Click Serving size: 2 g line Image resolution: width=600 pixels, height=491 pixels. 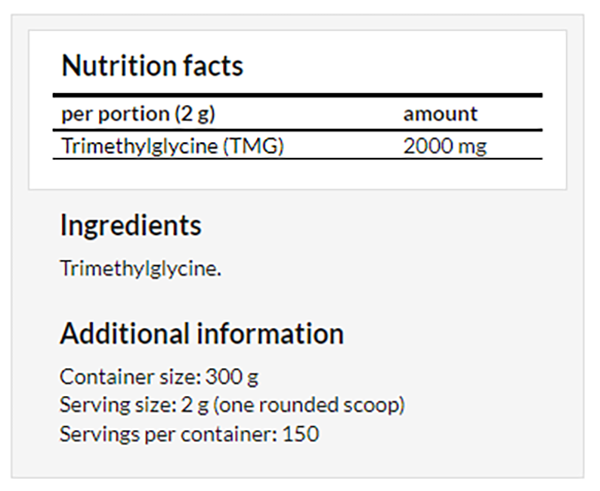(232, 405)
